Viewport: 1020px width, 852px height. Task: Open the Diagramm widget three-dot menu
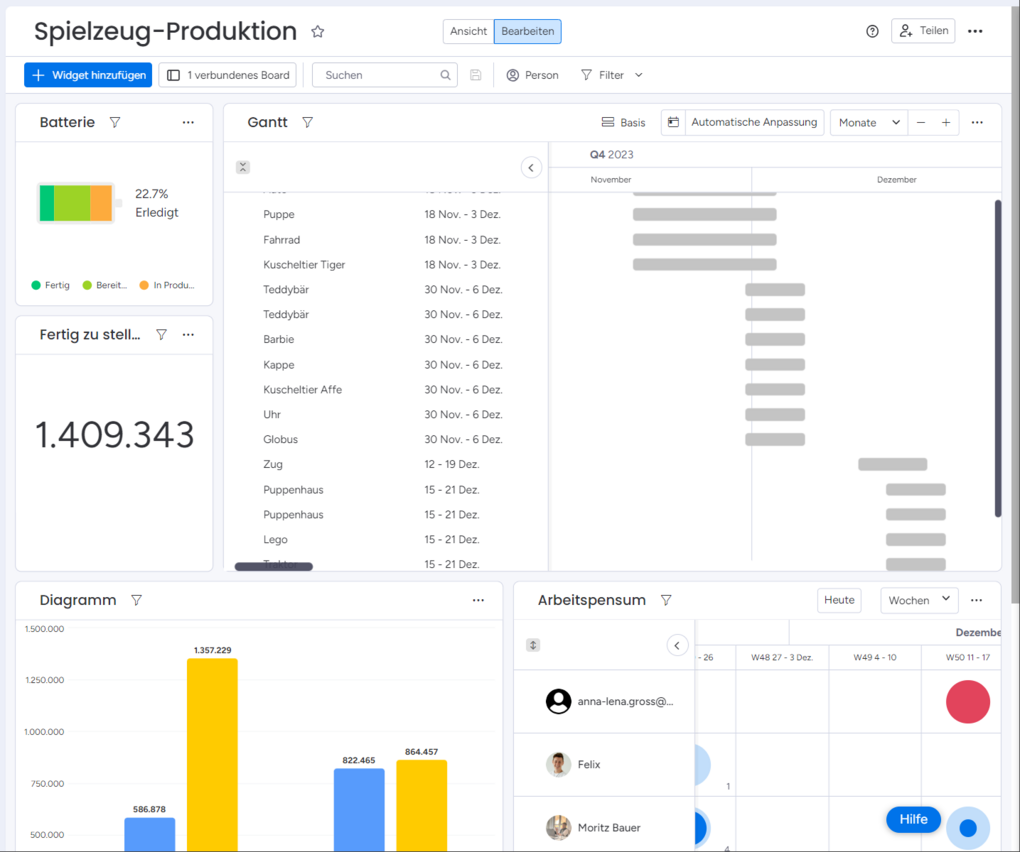coord(478,600)
